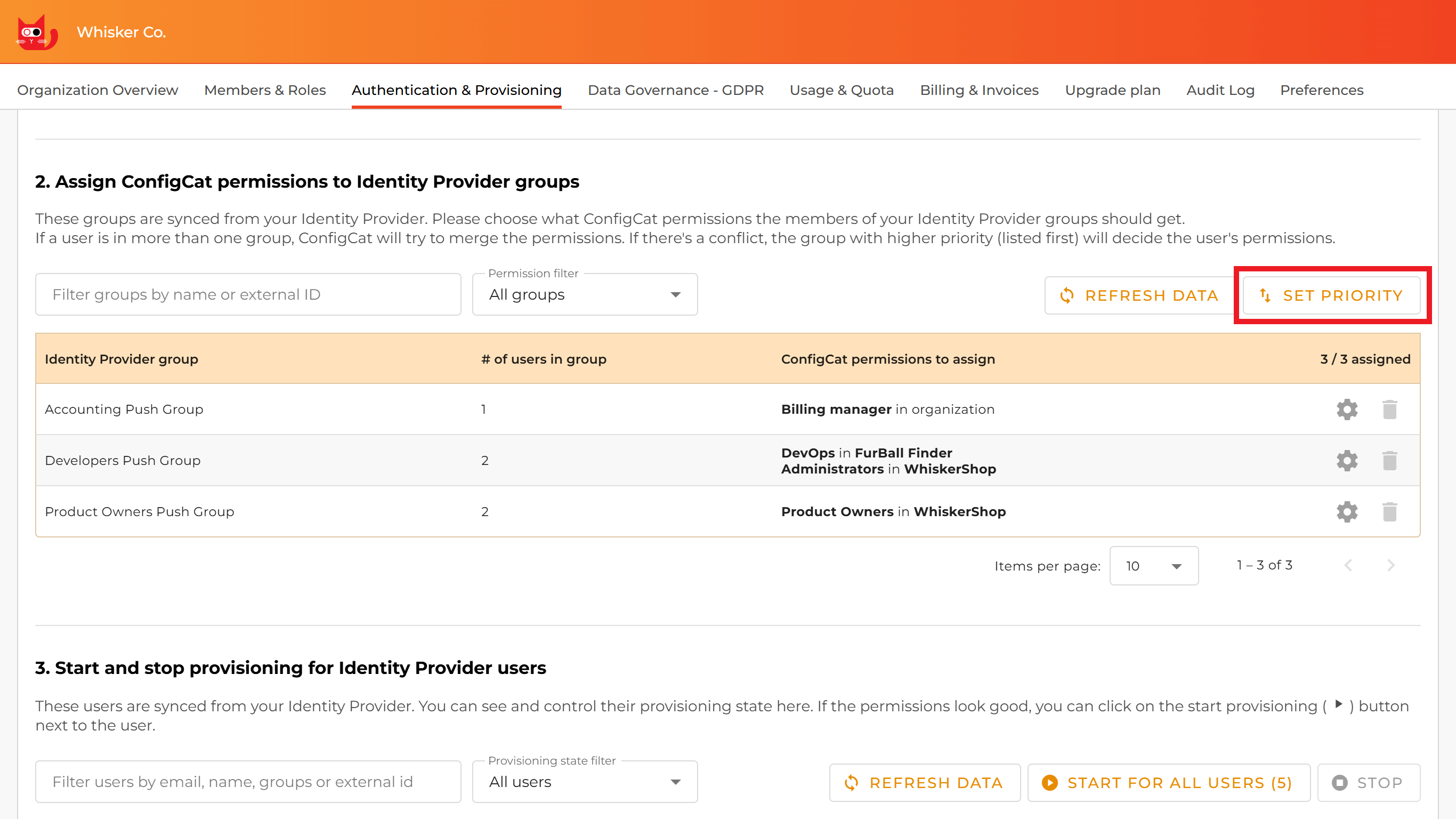Screen dimensions: 1456x819
Task: Open permission settings for Accounting Push Group
Action: click(1347, 409)
